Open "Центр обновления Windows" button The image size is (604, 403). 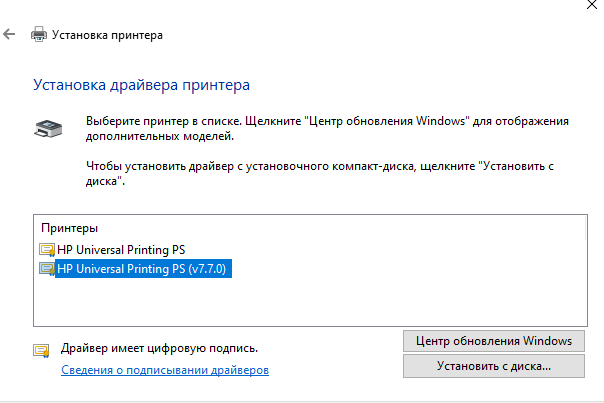point(493,340)
